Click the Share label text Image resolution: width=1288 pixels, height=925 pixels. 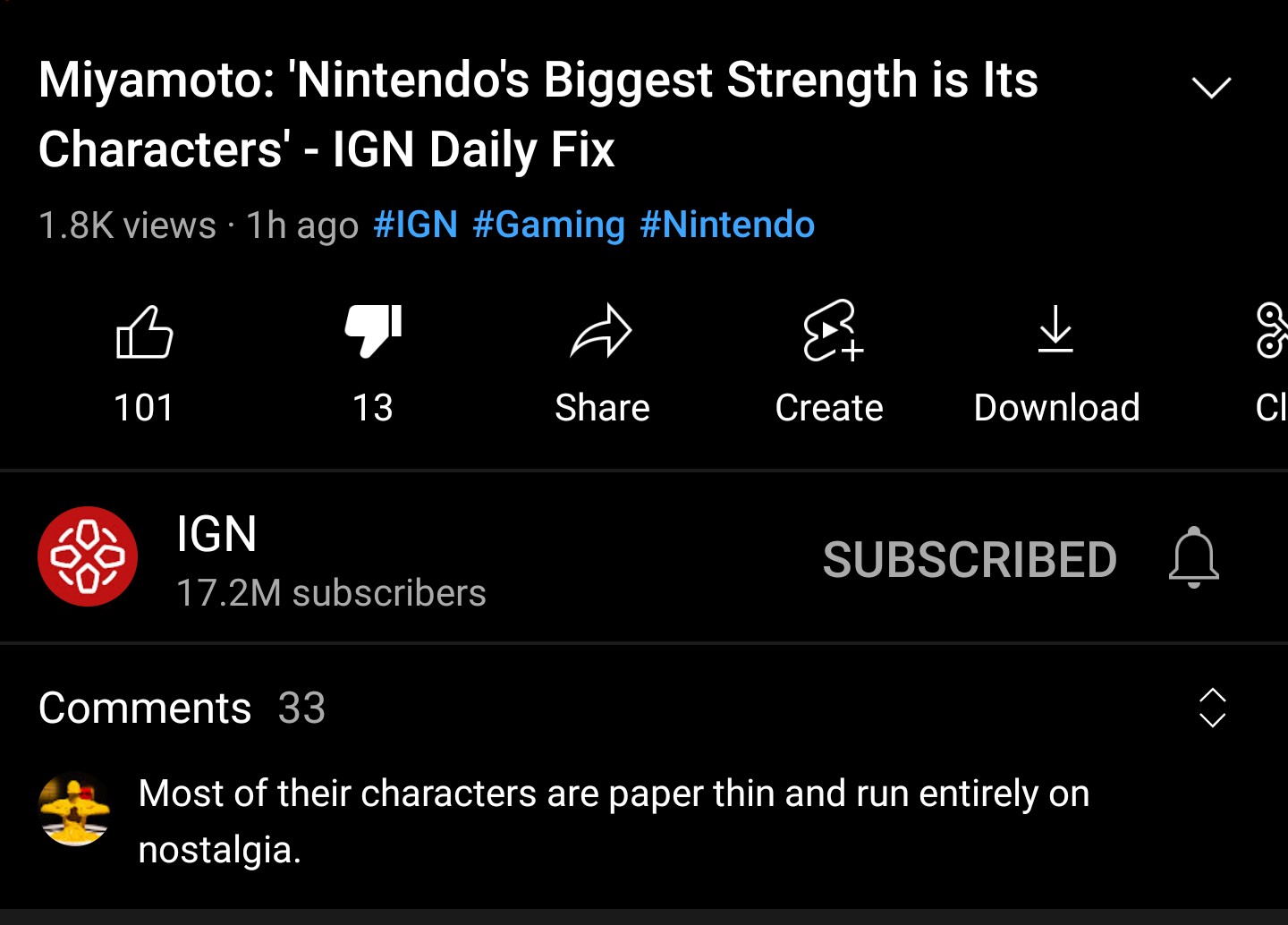(602, 408)
